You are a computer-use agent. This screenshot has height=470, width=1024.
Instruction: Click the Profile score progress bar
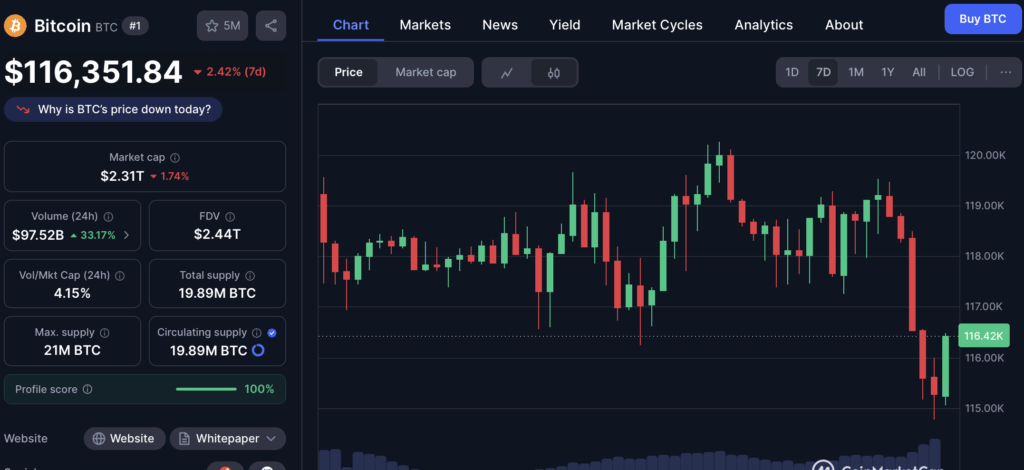(x=206, y=389)
